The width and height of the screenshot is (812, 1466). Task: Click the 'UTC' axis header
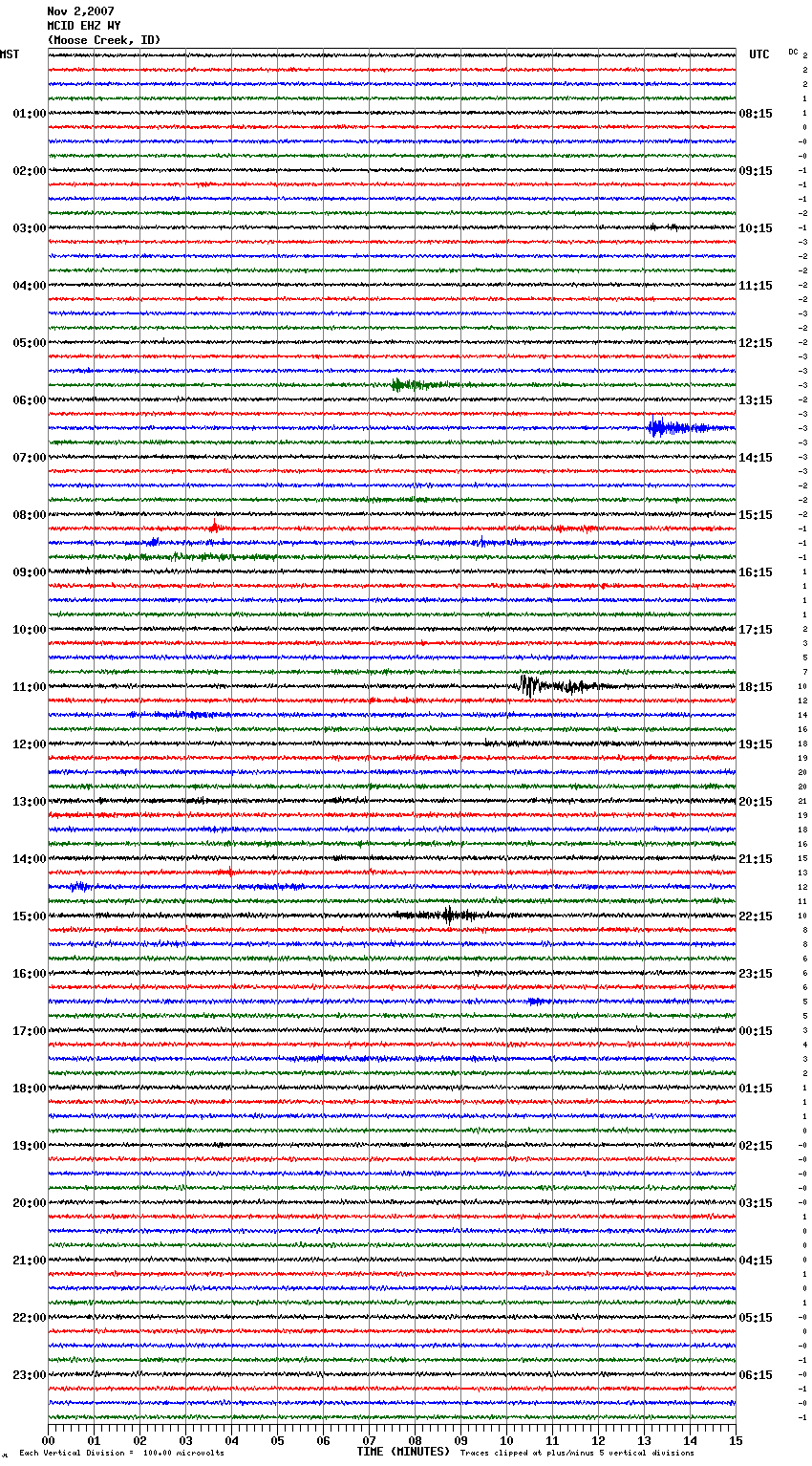click(759, 54)
